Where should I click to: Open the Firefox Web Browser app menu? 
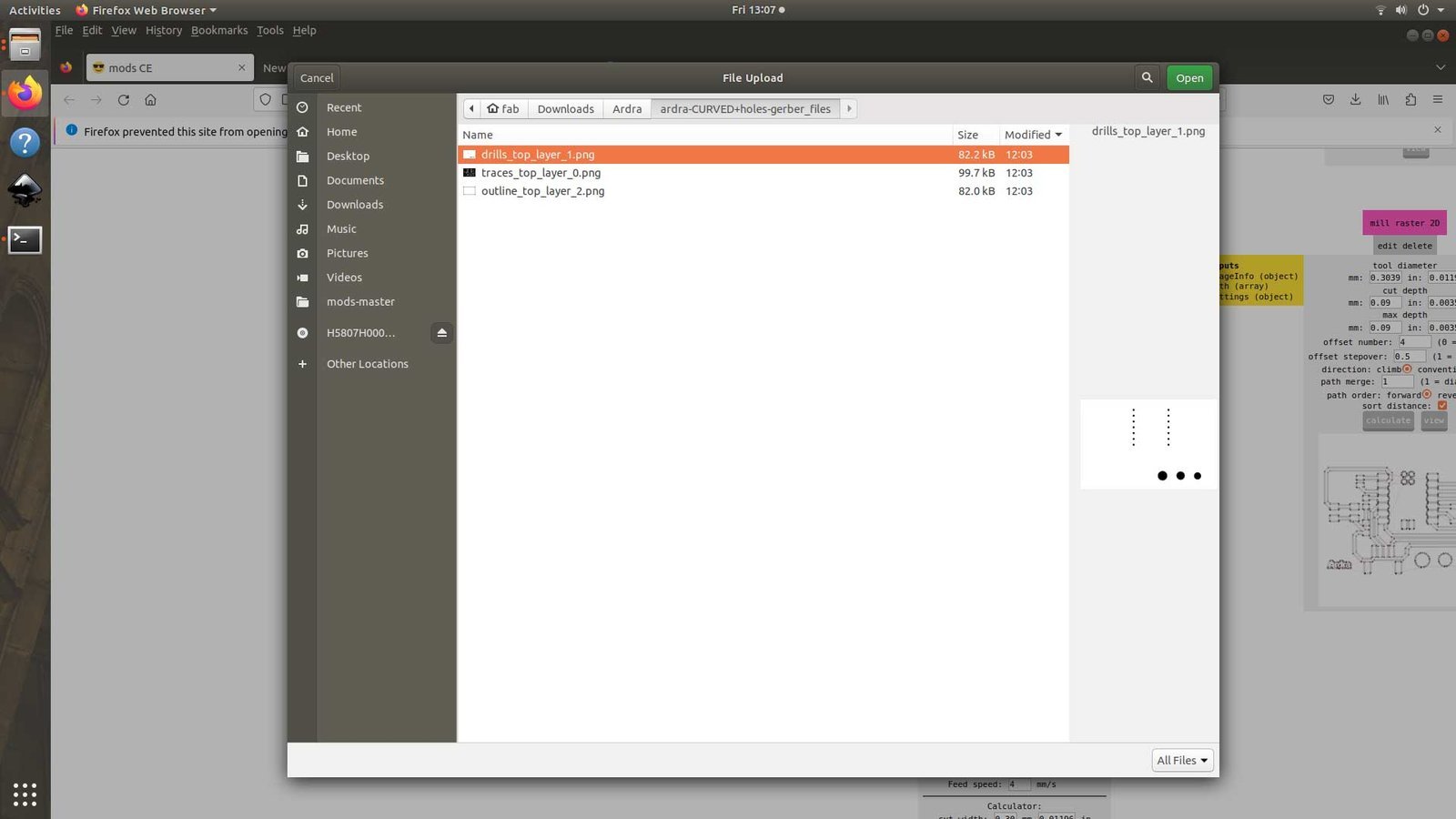click(146, 10)
